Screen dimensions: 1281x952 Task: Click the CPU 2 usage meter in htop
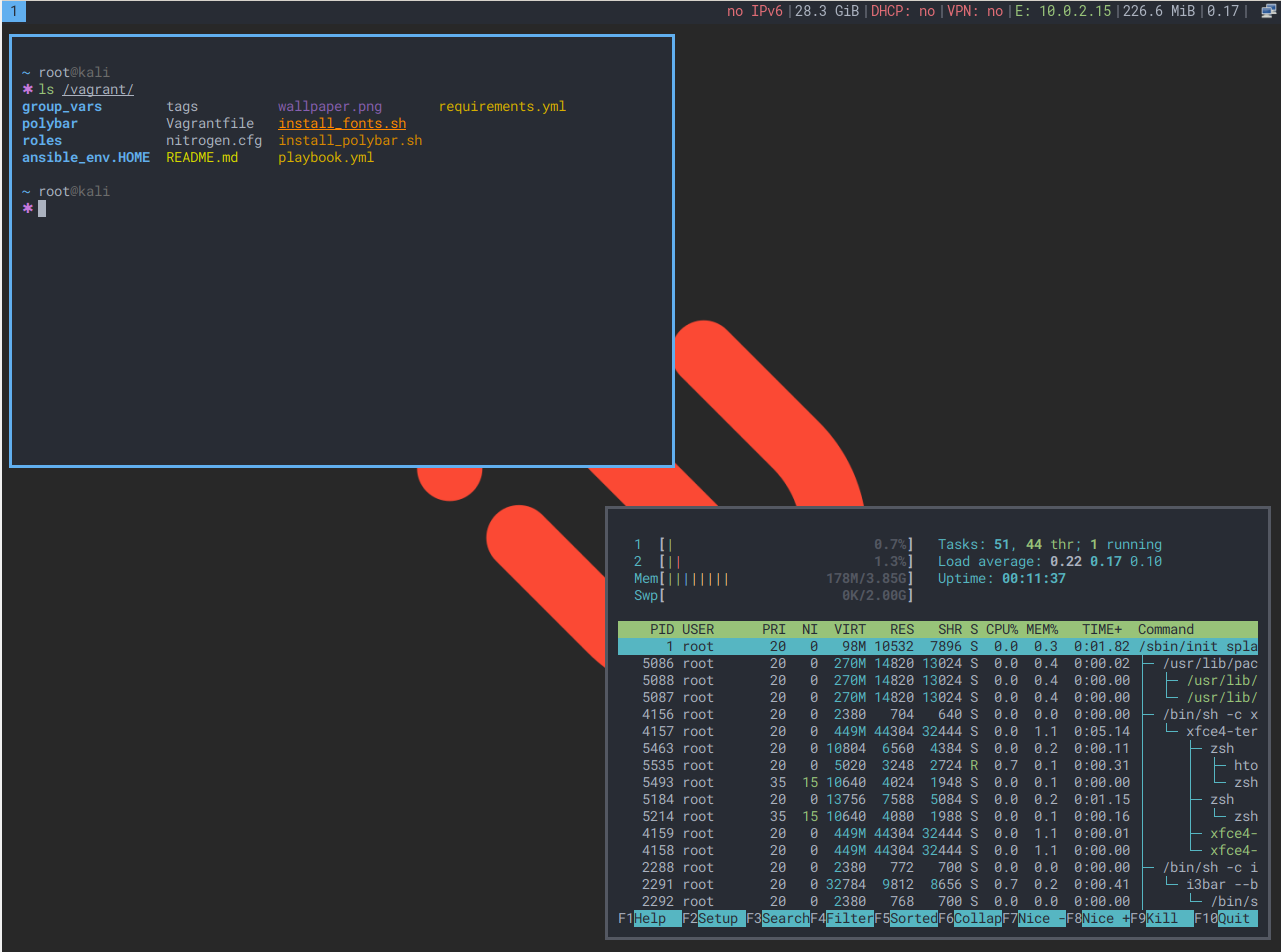[x=774, y=561]
